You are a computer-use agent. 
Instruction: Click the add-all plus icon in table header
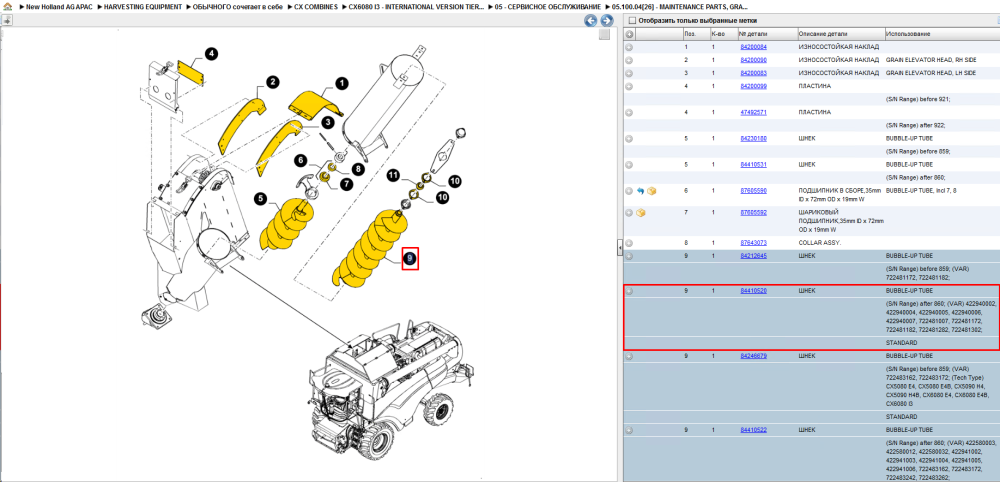pos(629,34)
